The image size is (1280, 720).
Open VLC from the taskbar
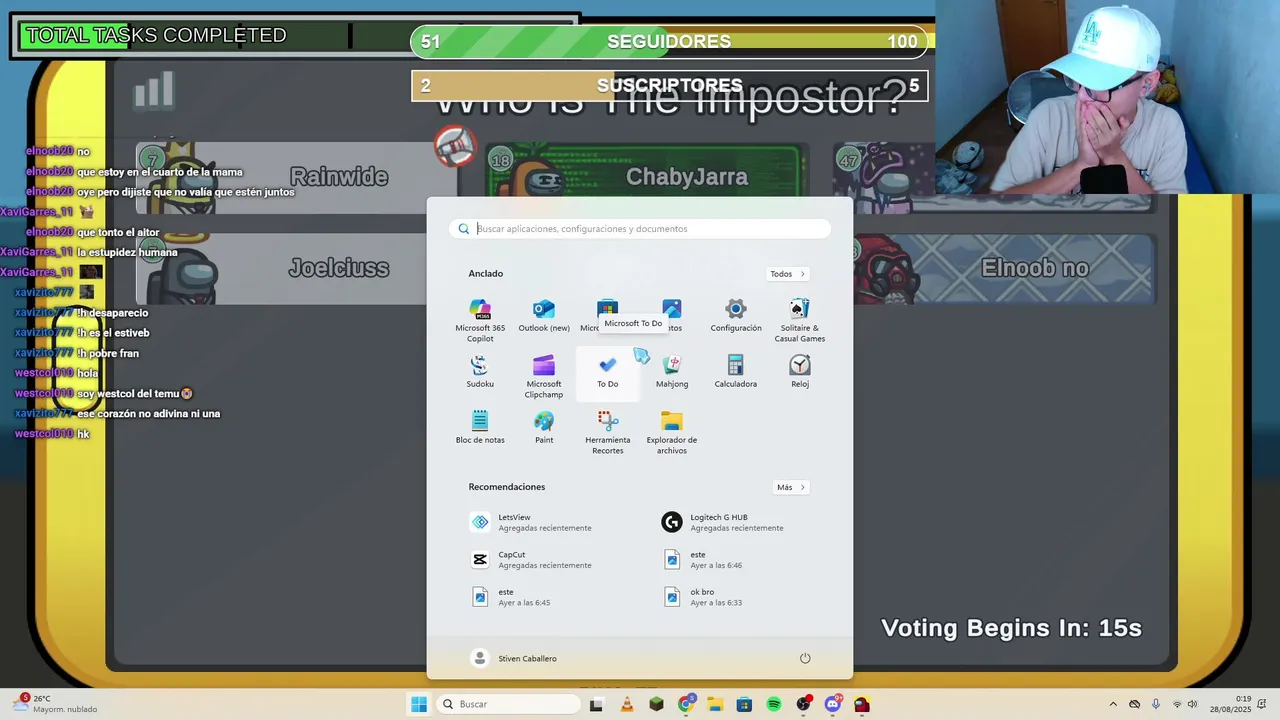click(627, 704)
